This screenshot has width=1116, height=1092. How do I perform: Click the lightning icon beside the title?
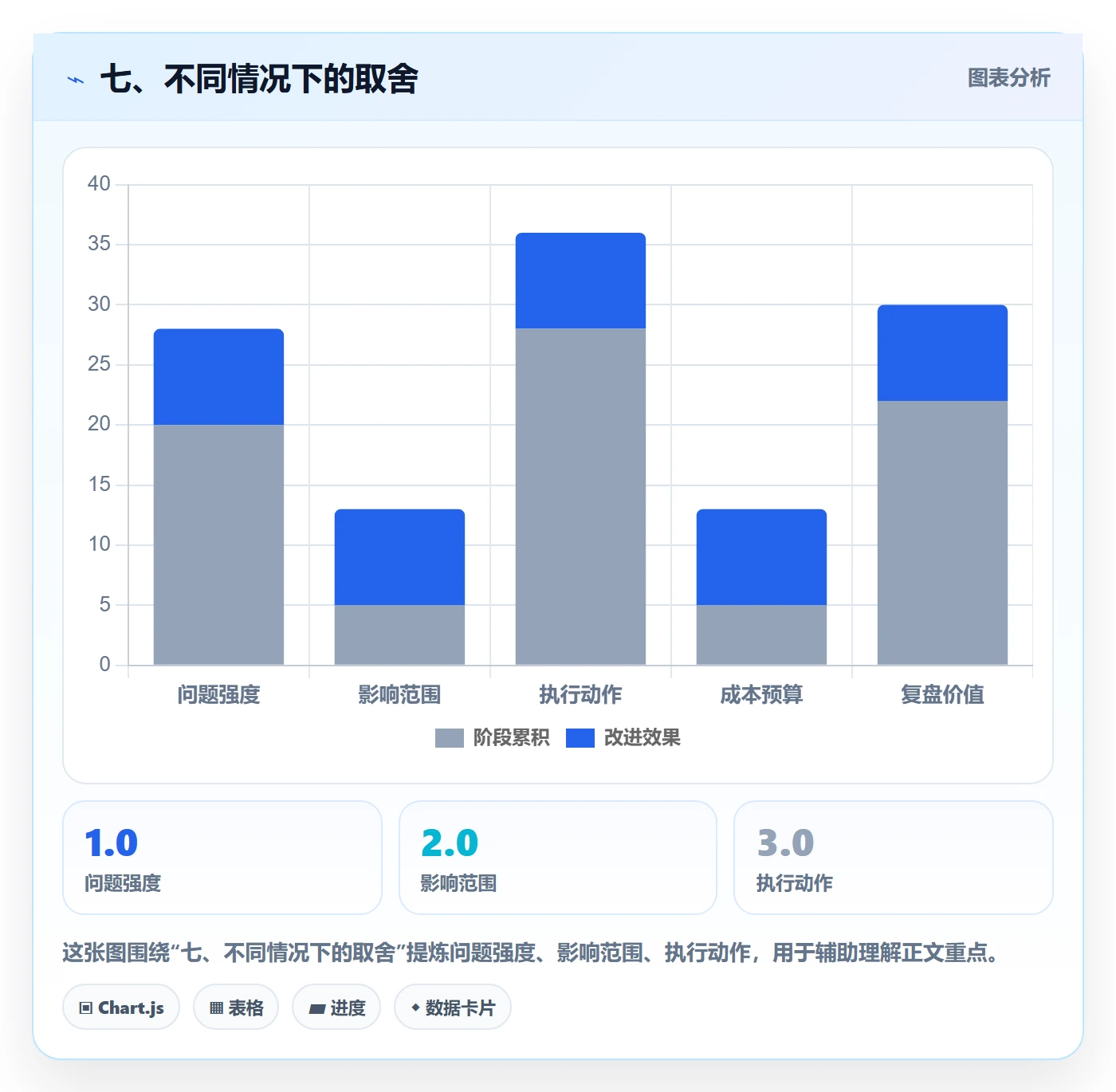[x=76, y=80]
